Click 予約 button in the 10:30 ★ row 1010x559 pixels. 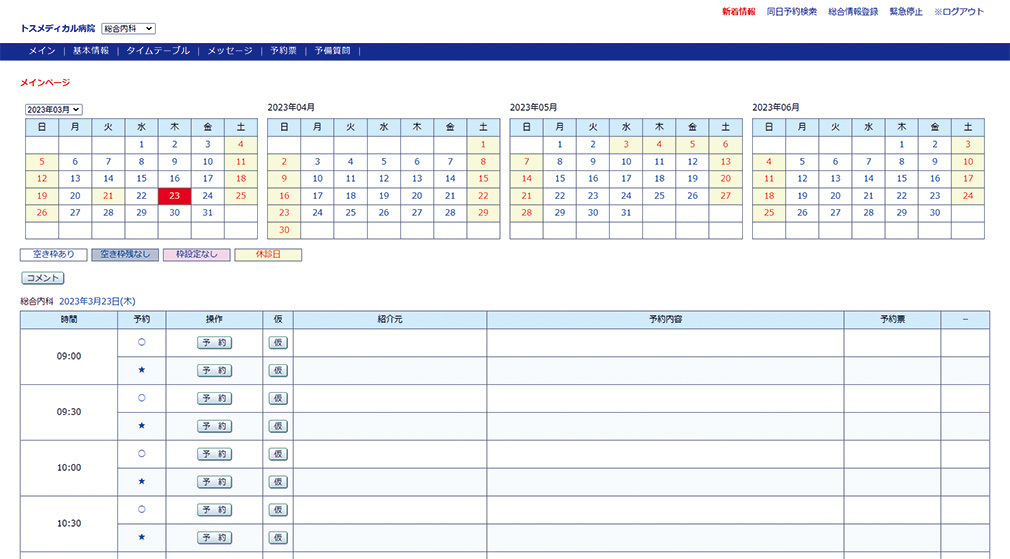click(x=214, y=537)
